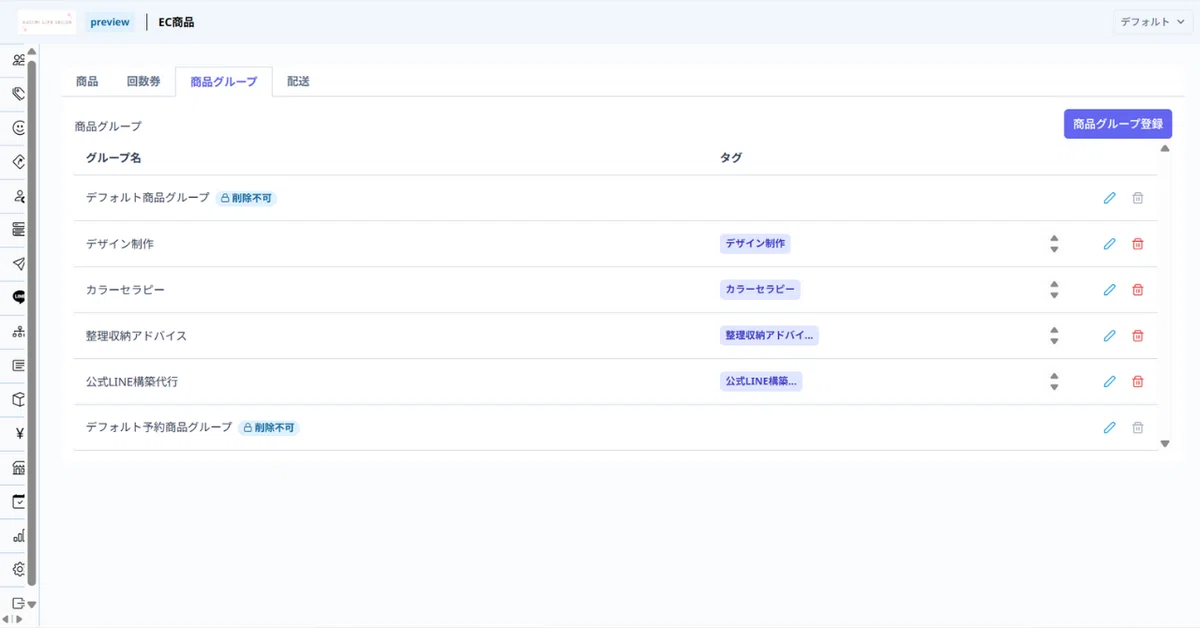Edit デフォルト予約商品グループ with pencil icon
The width and height of the screenshot is (1200, 628).
(x=1109, y=427)
